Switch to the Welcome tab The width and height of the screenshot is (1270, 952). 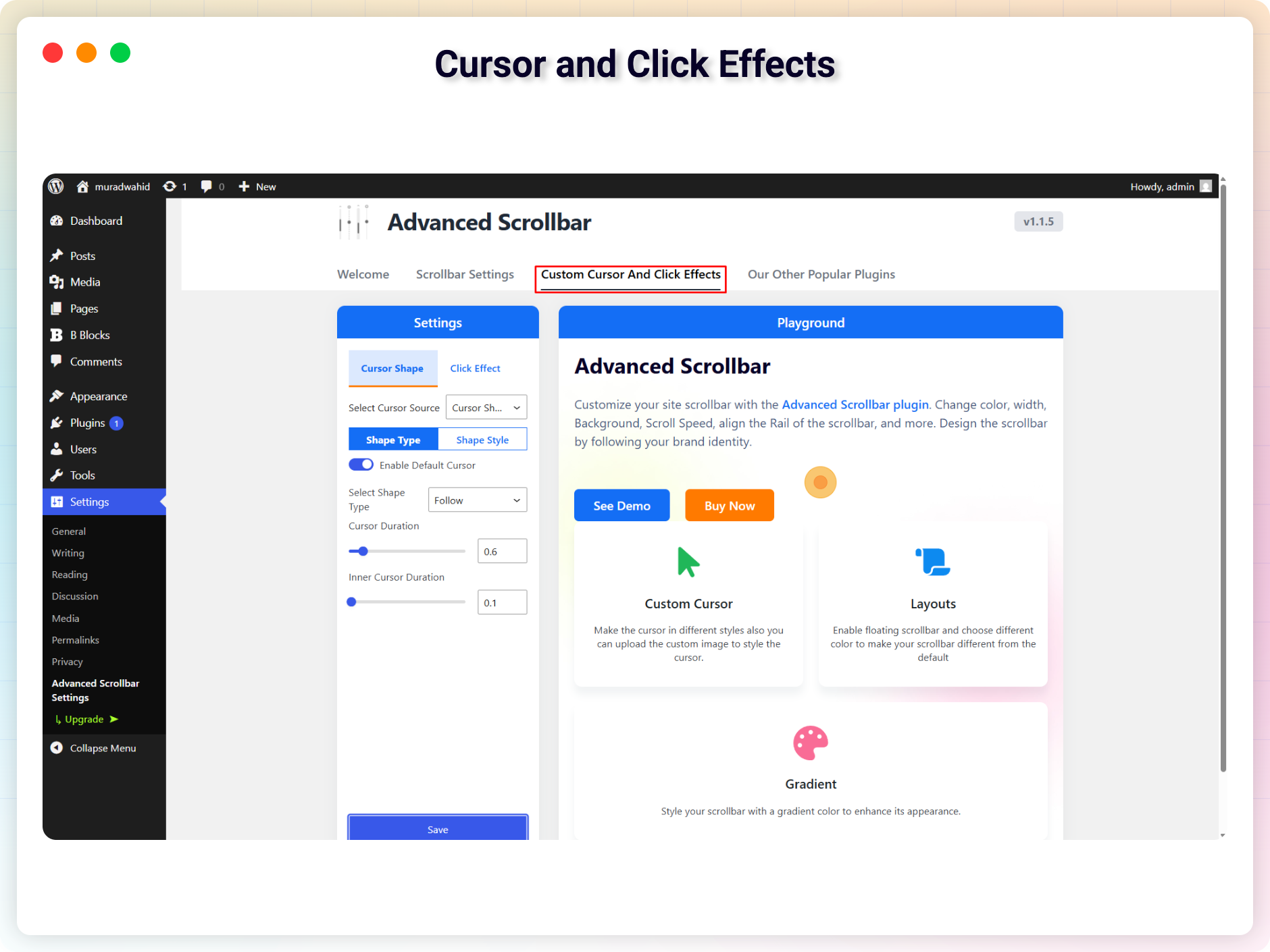[363, 274]
